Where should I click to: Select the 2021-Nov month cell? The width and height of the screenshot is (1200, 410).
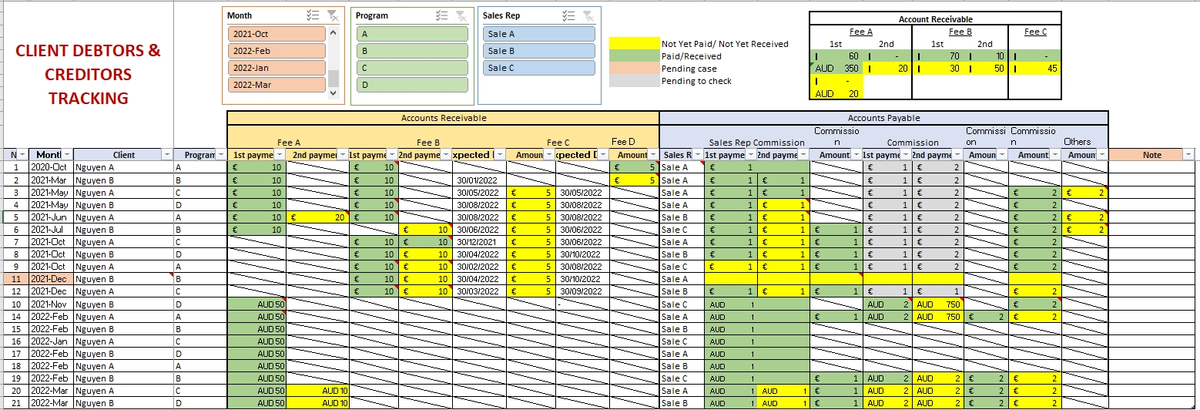(50, 303)
